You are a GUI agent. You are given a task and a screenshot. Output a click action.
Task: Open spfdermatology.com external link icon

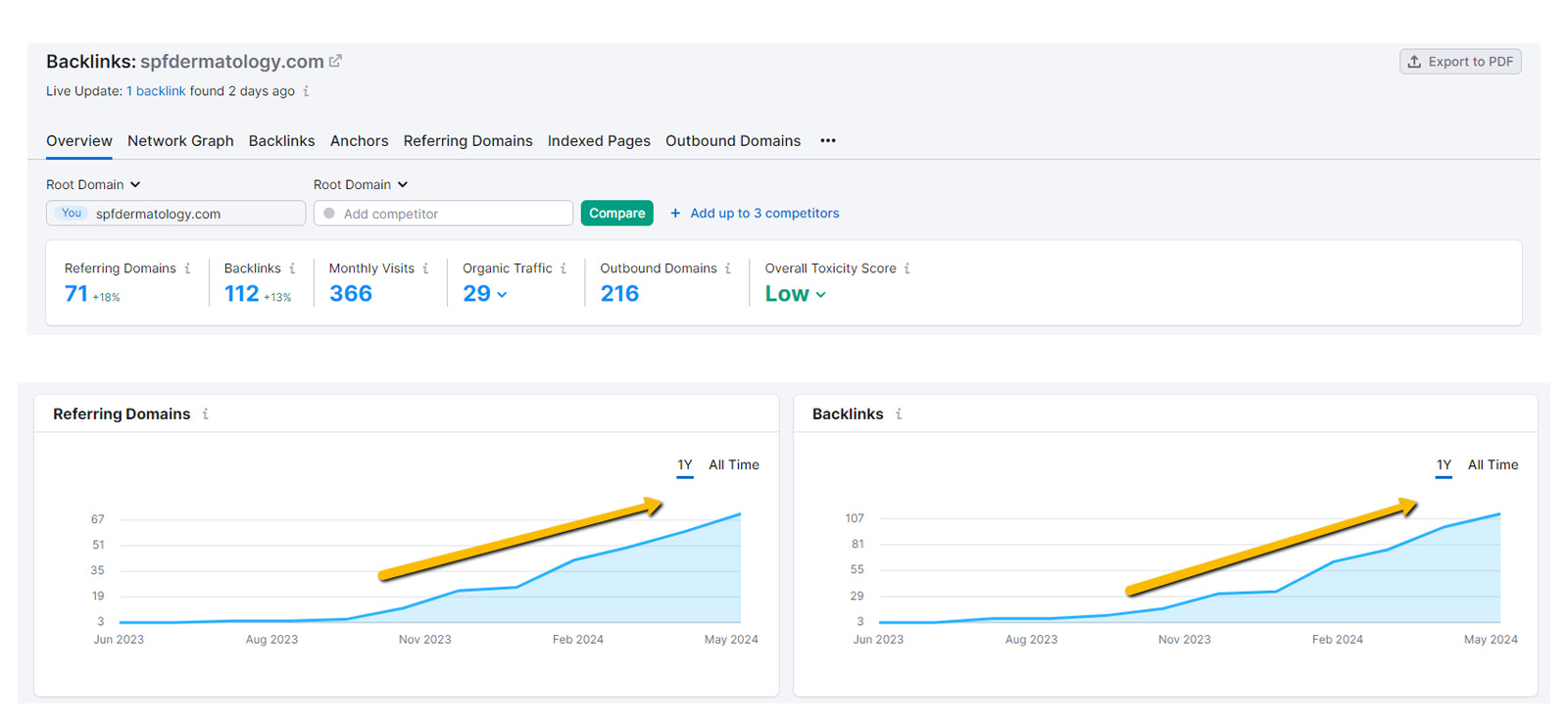pyautogui.click(x=335, y=61)
